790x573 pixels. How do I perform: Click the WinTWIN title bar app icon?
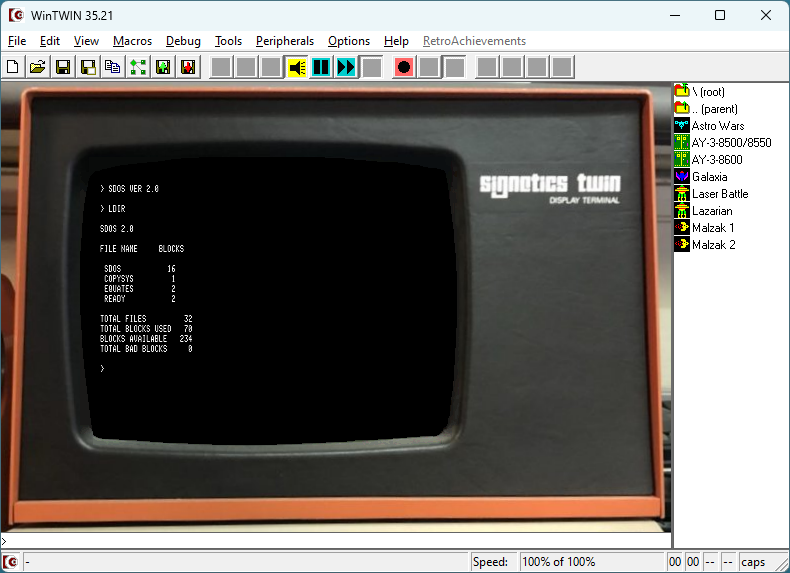click(16, 15)
